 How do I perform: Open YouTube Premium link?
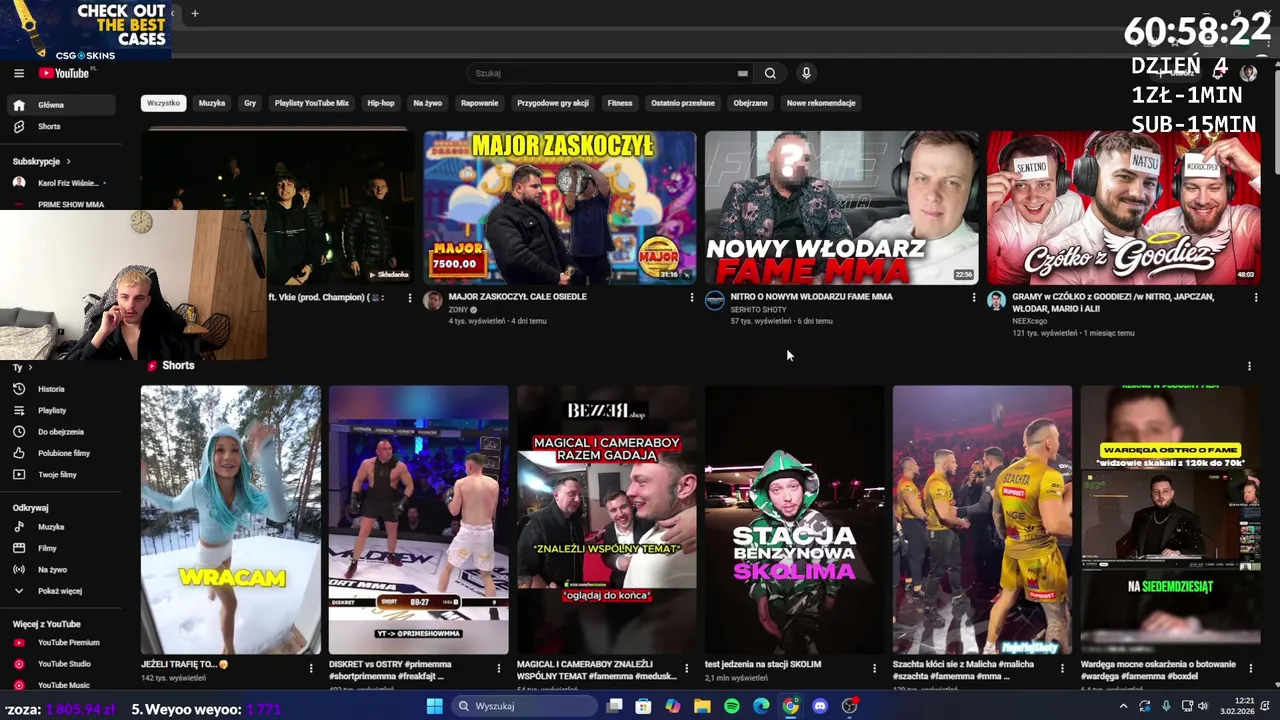click(x=60, y=643)
